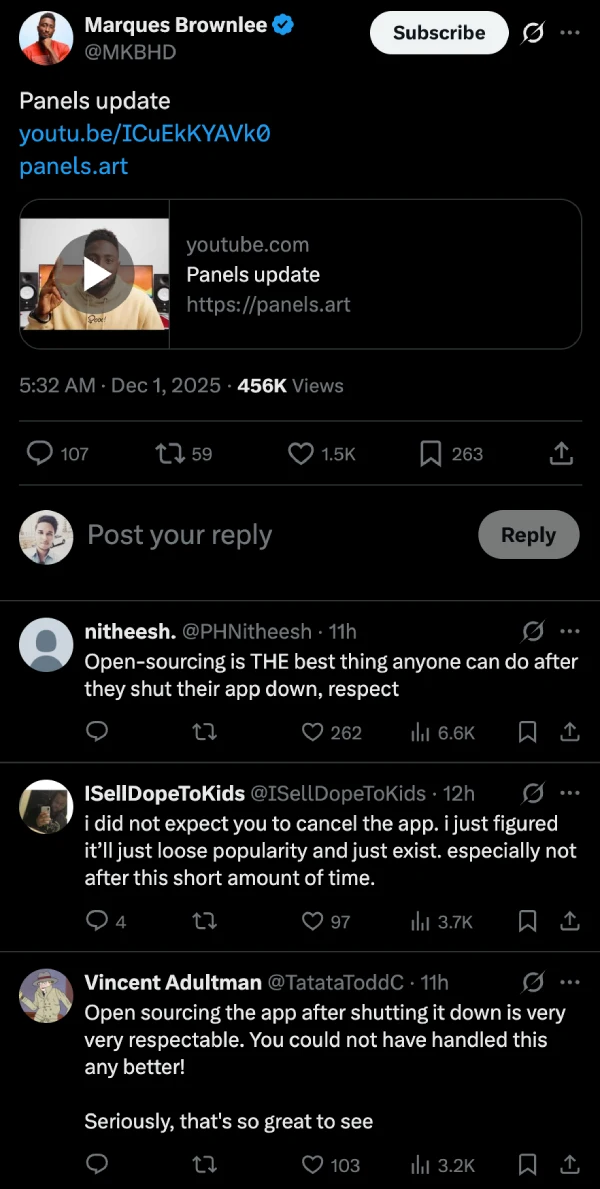The image size is (600, 1189).
Task: Expand more options on Vincent Adultman's reply
Action: point(570,982)
